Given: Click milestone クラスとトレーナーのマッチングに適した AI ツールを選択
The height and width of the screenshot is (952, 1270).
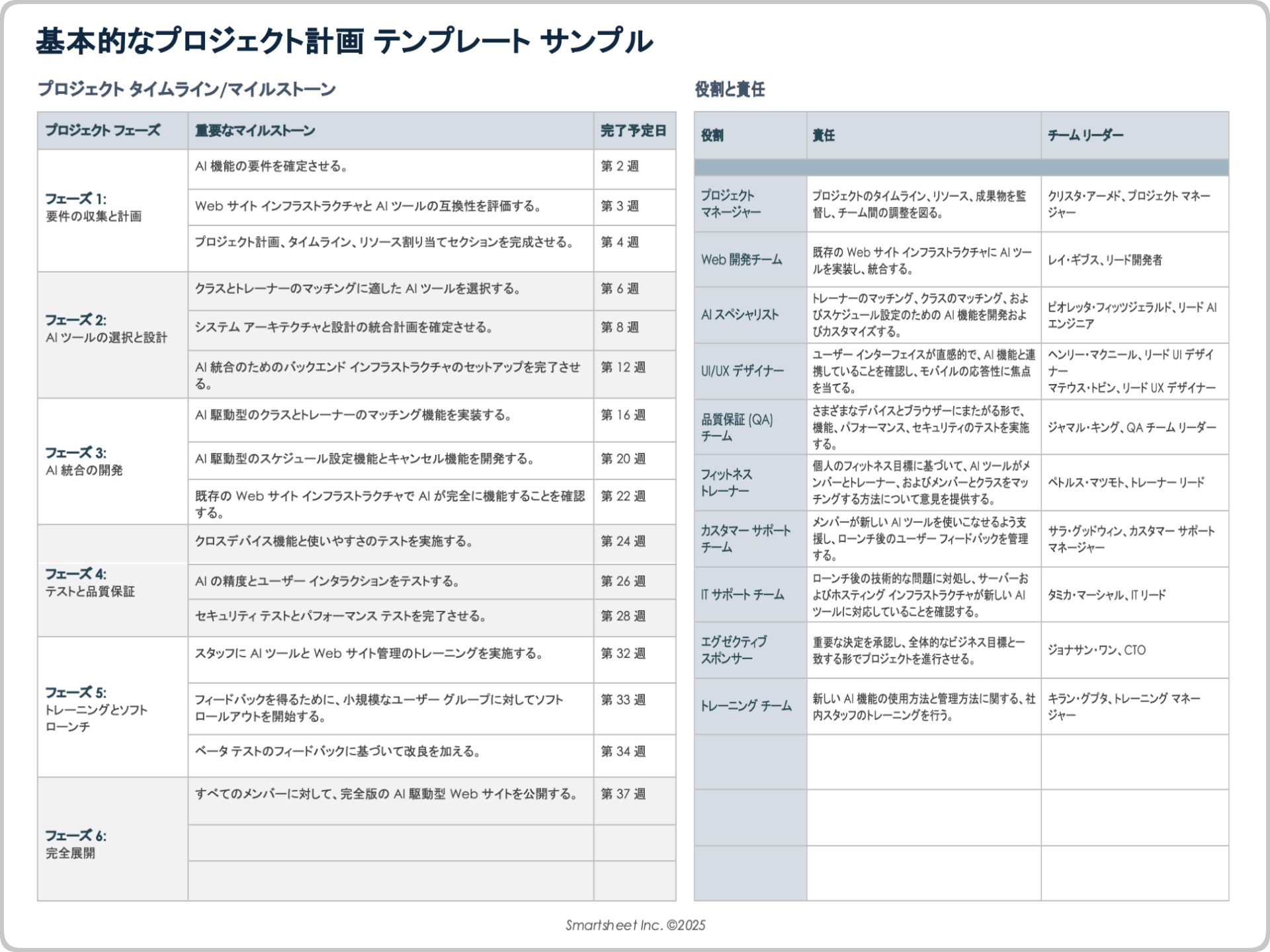Looking at the screenshot, I should [390, 291].
